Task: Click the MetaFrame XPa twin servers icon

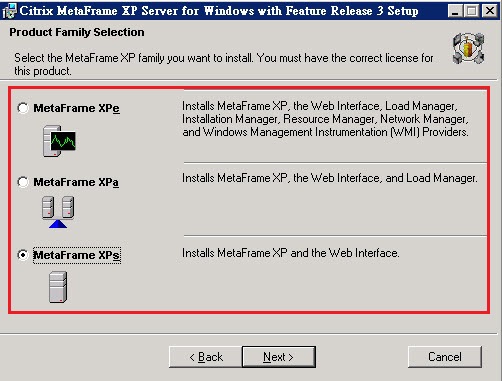Action: 58,212
